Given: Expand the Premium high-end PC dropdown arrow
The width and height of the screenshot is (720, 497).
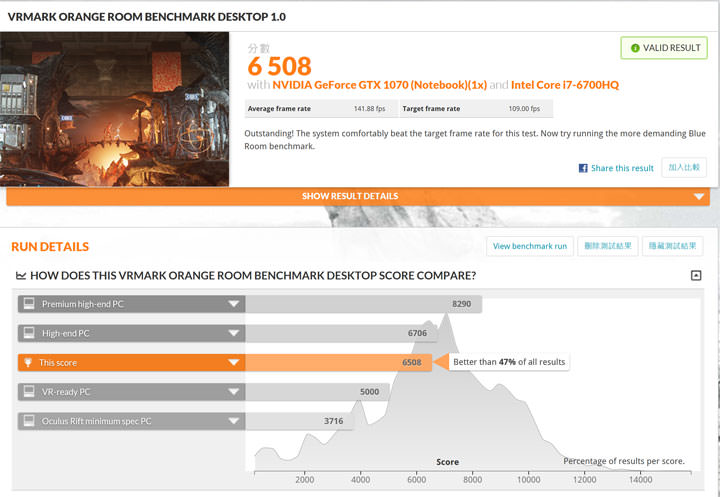Looking at the screenshot, I should tap(233, 303).
